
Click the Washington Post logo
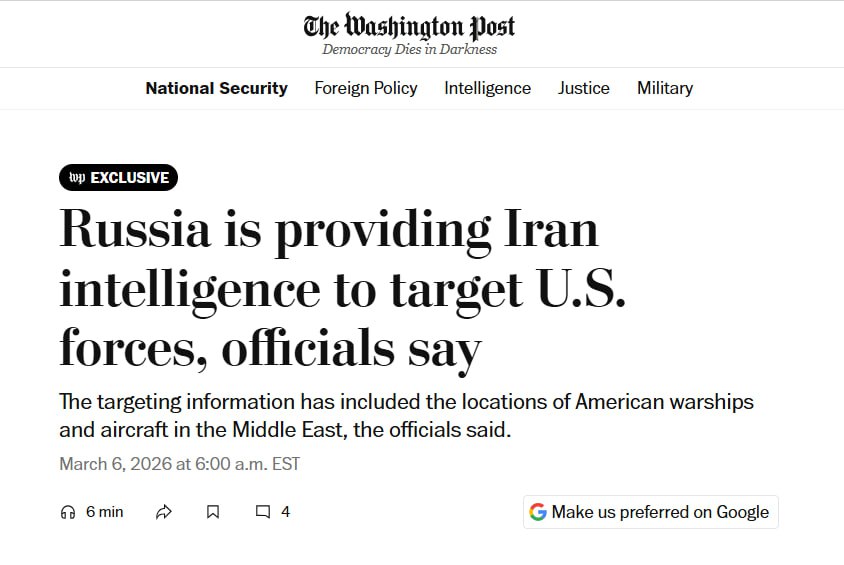[x=410, y=25]
